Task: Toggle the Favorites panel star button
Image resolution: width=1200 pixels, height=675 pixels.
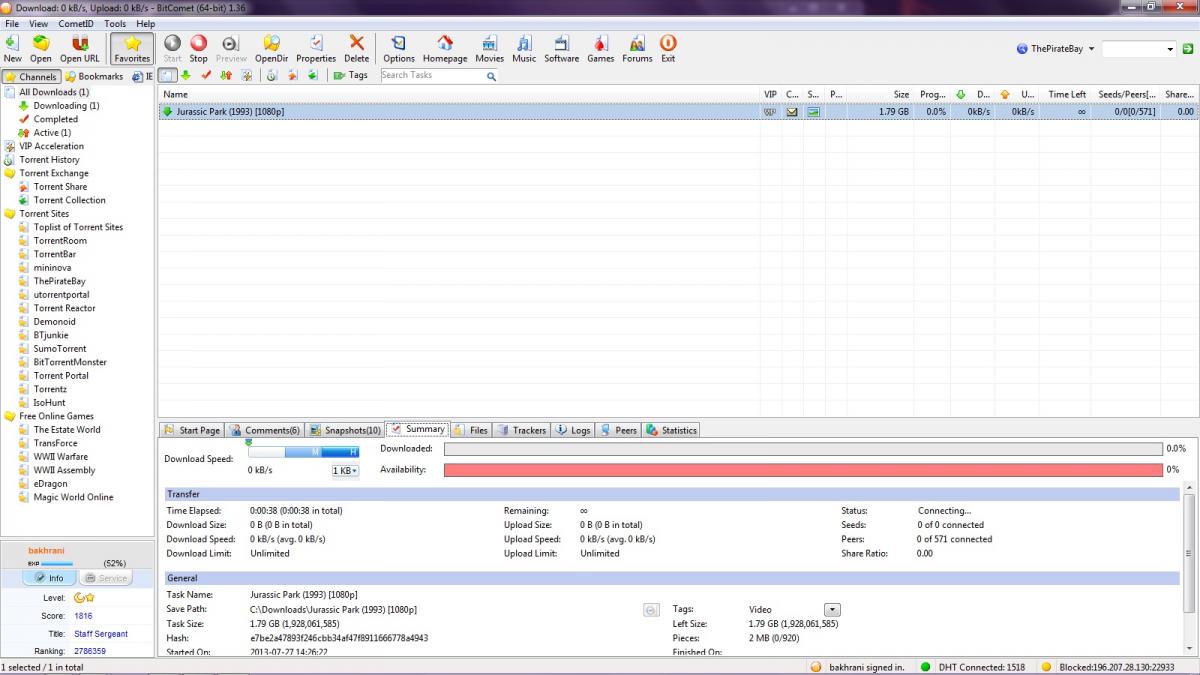Action: pyautogui.click(x=132, y=48)
